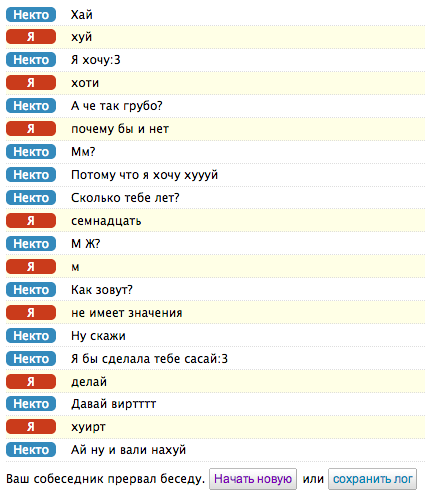Click the message "А че так грубо?"
Image resolution: width=425 pixels, height=496 pixels.
click(x=117, y=106)
